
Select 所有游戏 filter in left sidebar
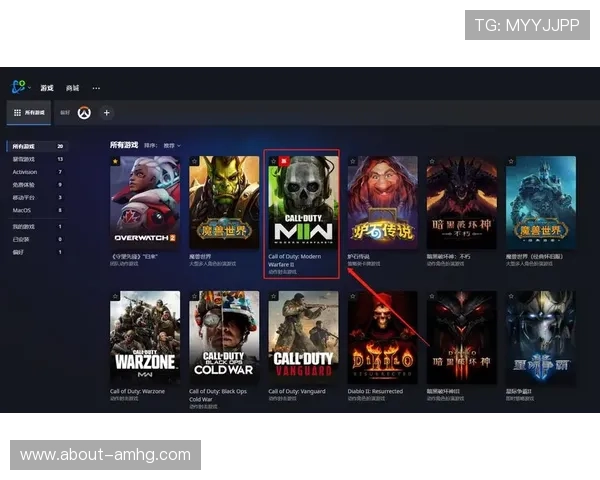(x=23, y=146)
